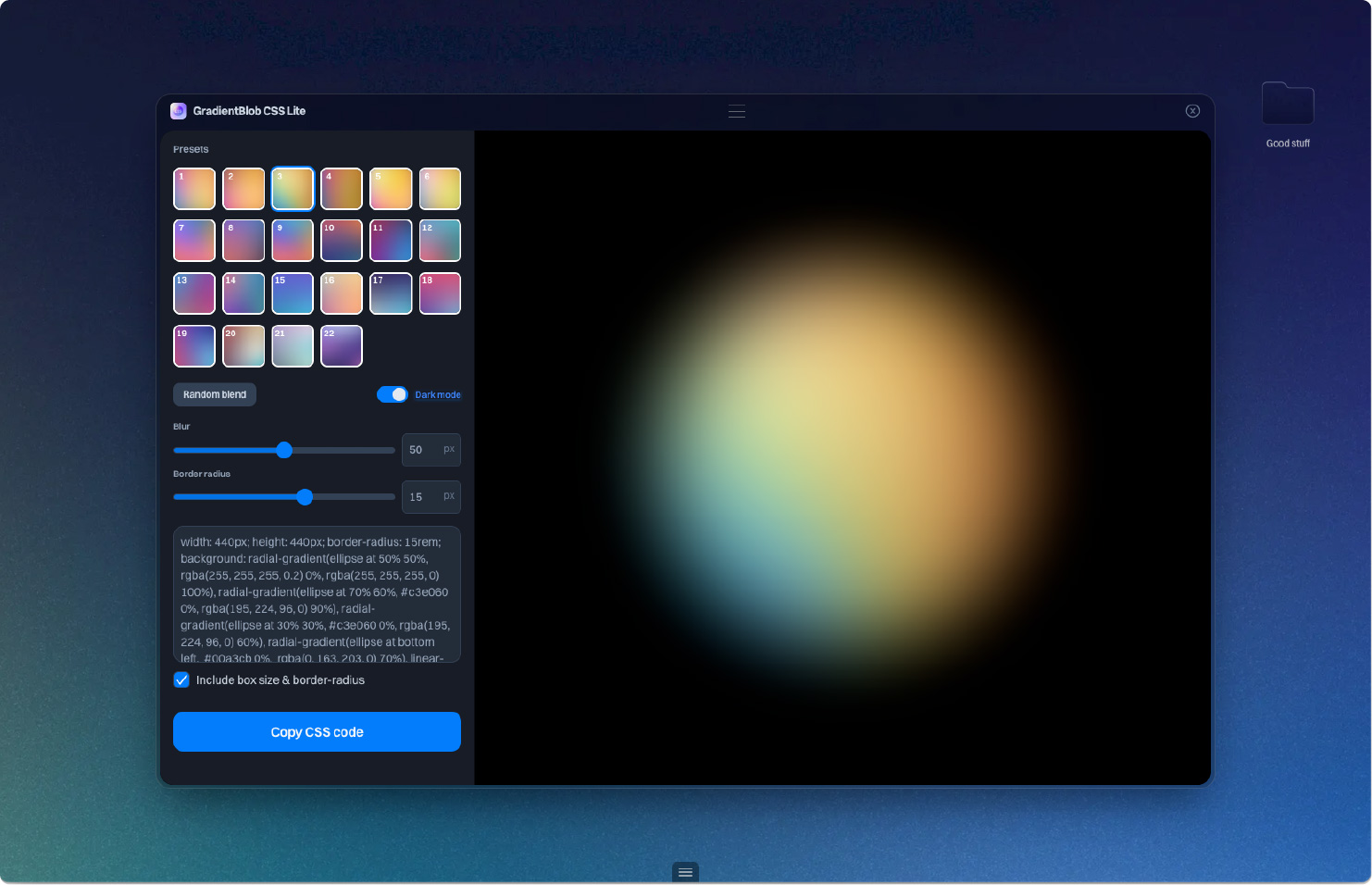
Task: Apply gradient preset 22
Action: click(342, 346)
